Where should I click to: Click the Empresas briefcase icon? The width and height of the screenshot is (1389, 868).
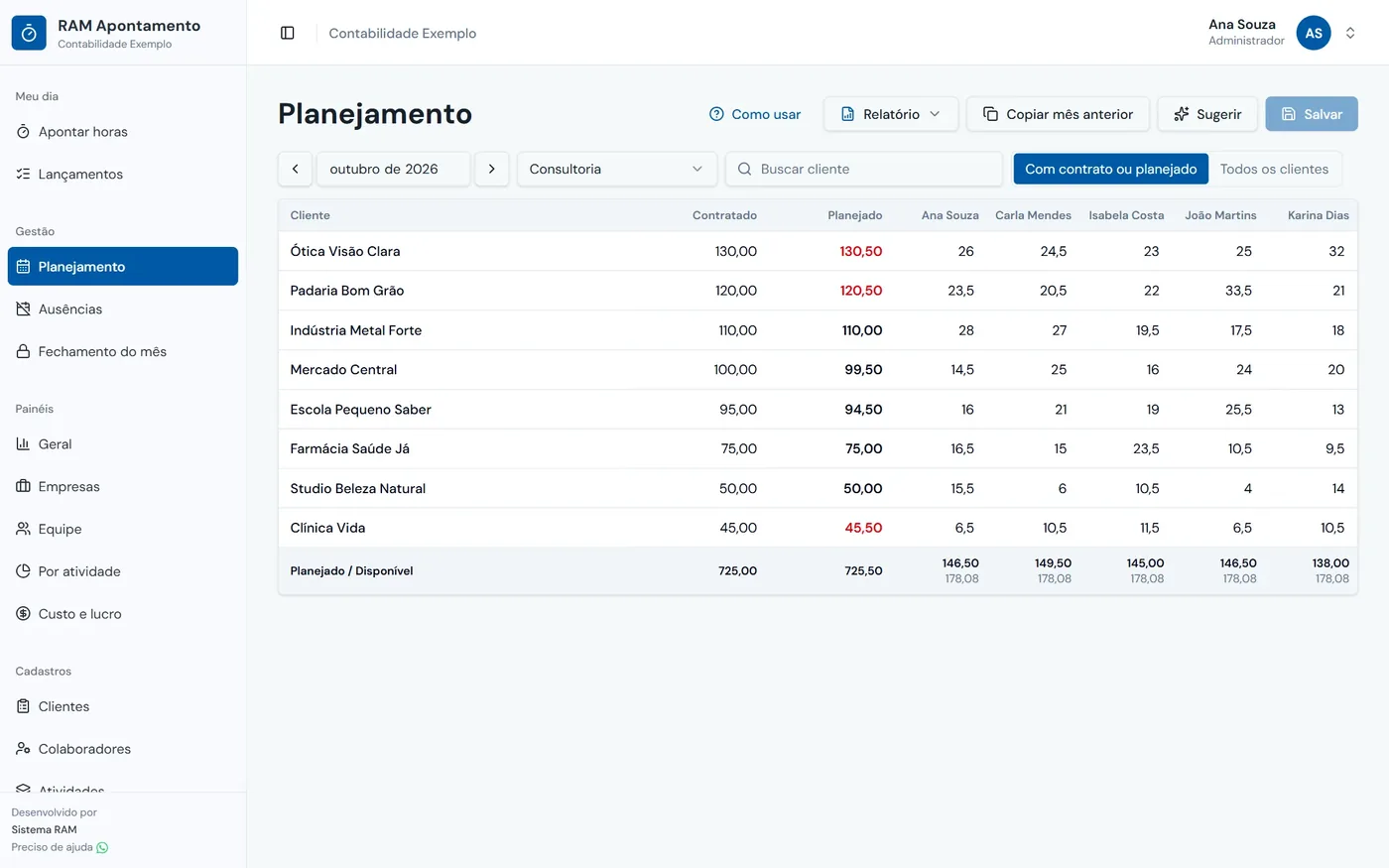tap(24, 487)
